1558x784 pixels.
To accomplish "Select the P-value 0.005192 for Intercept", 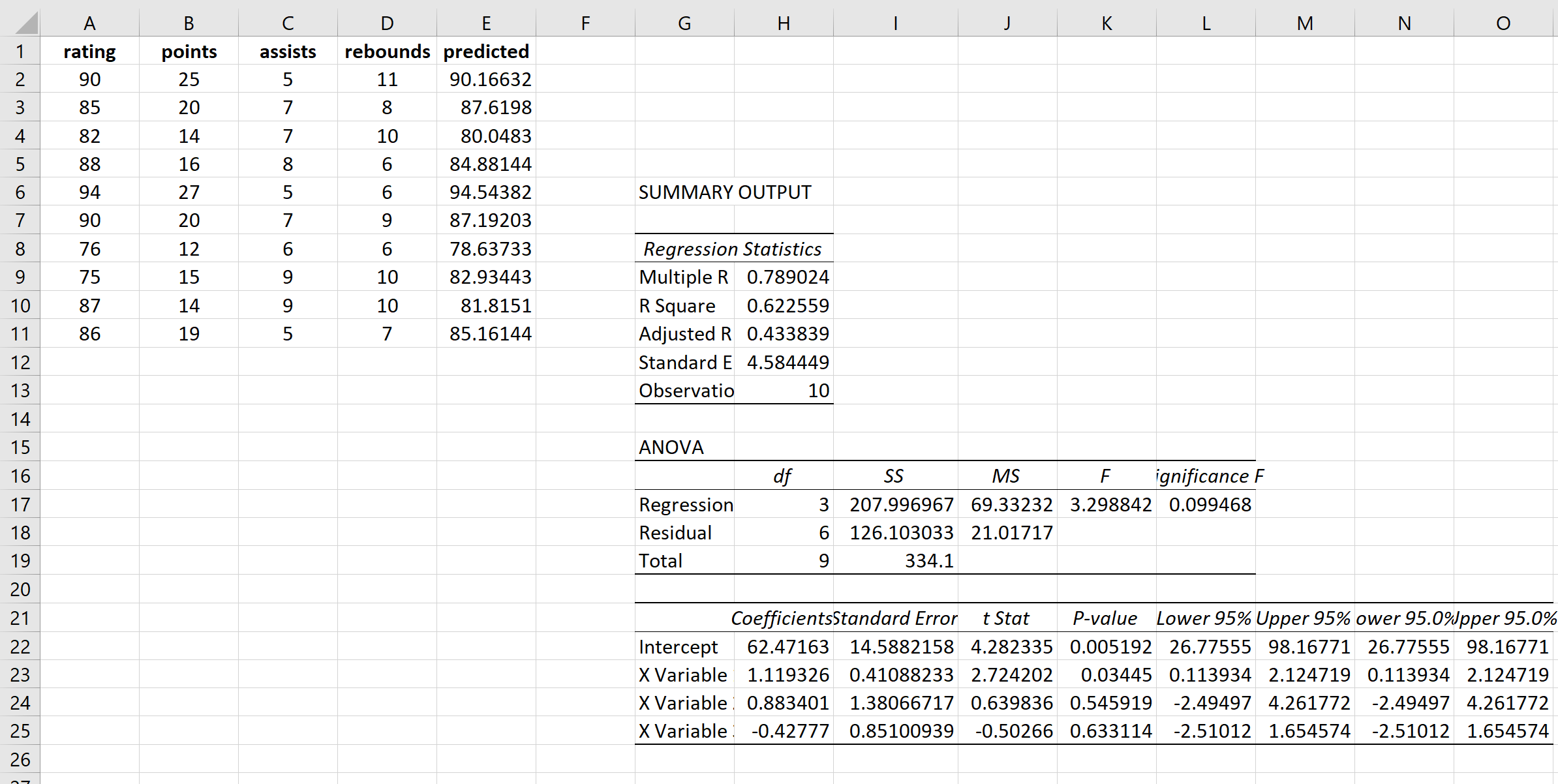I will coord(1109,646).
